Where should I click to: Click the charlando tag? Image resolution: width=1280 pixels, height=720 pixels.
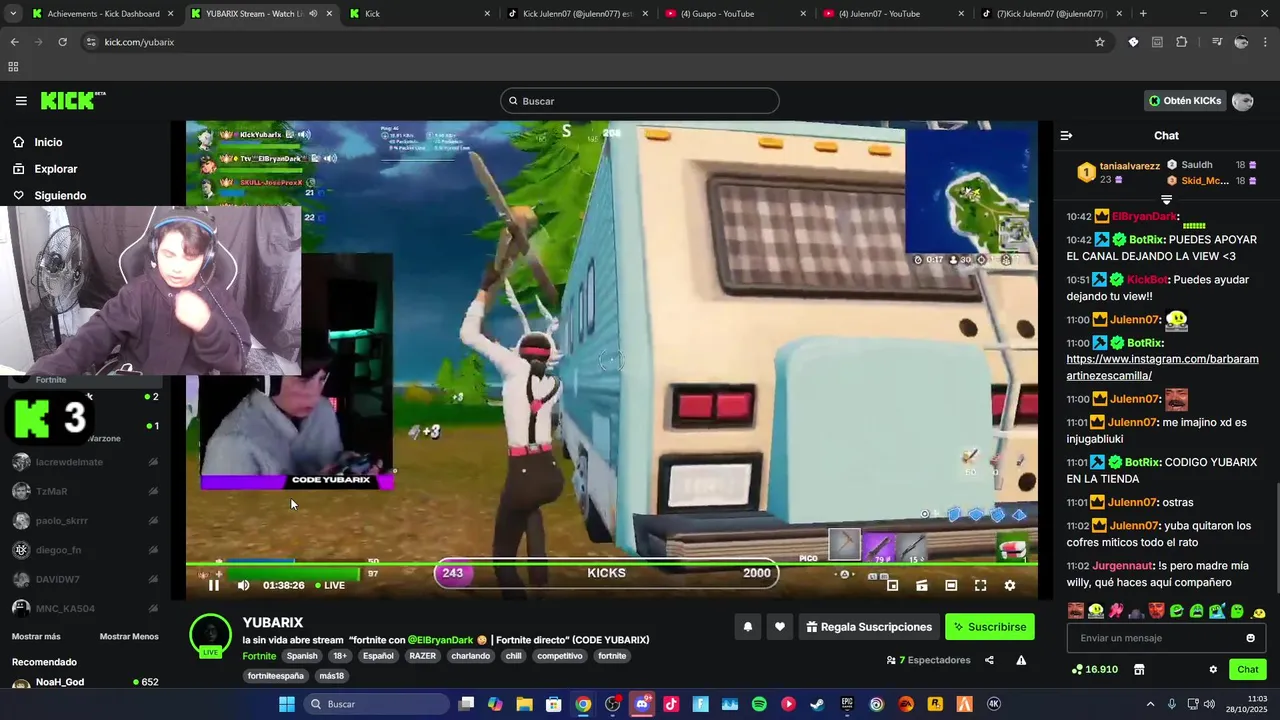pyautogui.click(x=470, y=656)
